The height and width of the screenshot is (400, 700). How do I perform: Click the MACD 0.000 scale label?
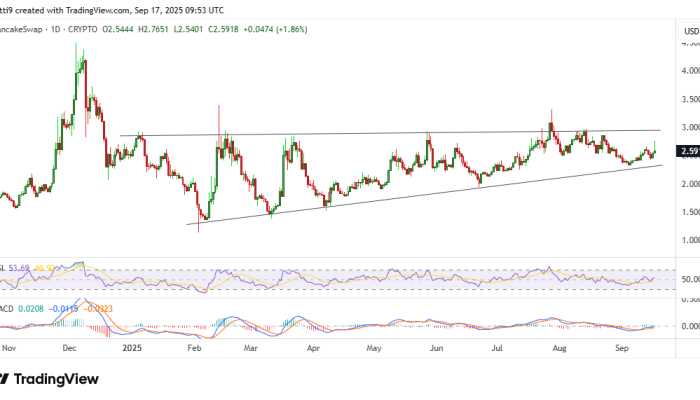tap(688, 326)
